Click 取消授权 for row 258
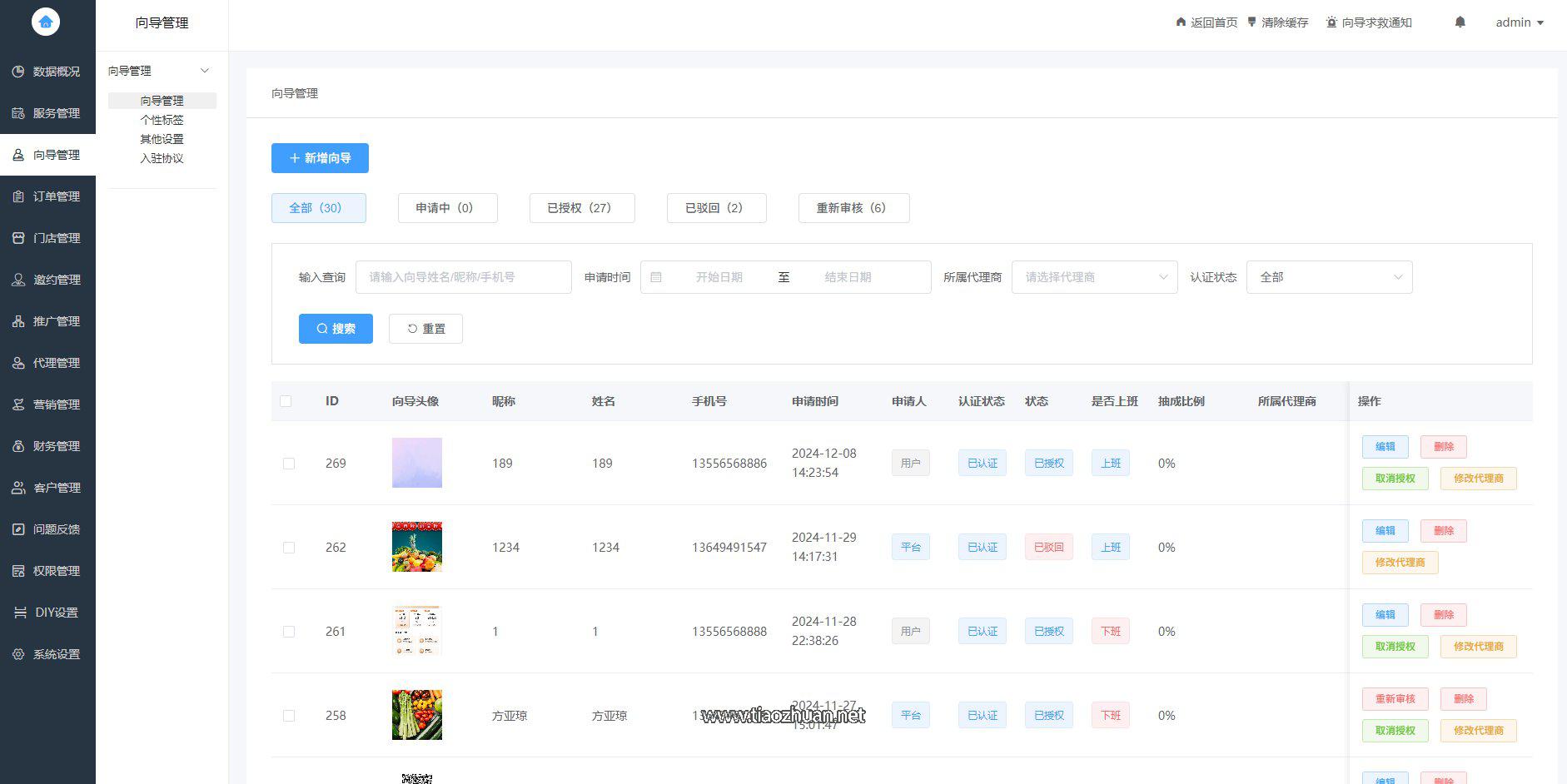Viewport: 1567px width, 784px height. (1395, 731)
